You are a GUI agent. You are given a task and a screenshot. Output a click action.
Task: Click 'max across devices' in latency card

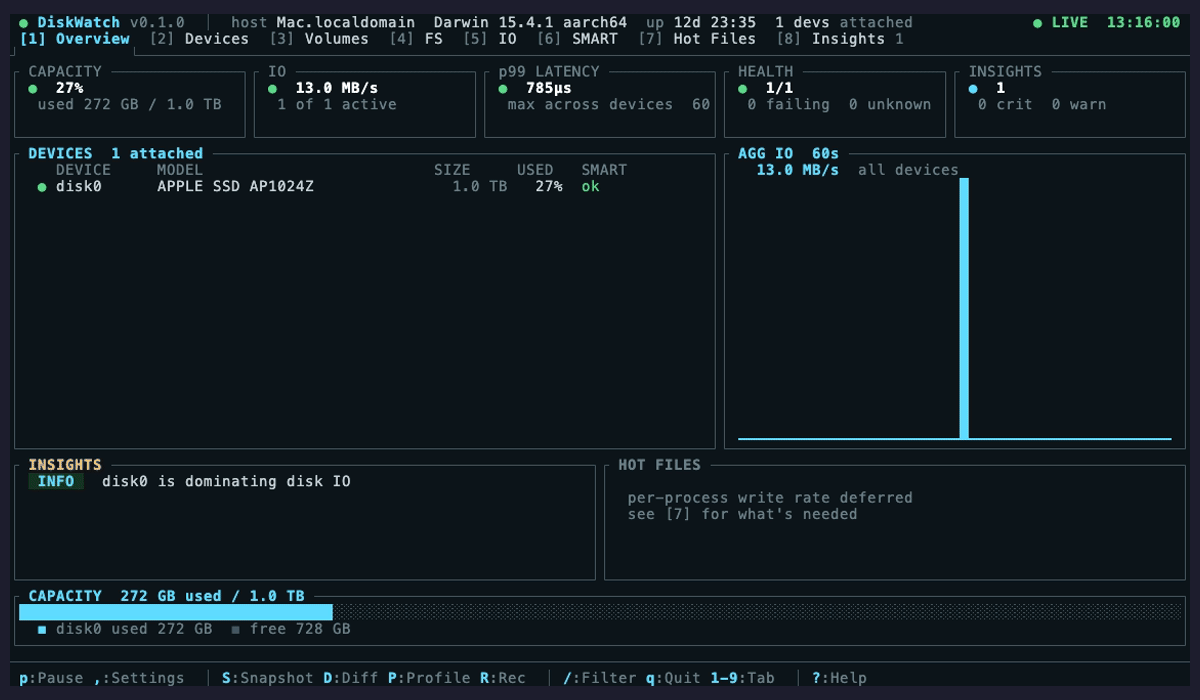tap(590, 105)
